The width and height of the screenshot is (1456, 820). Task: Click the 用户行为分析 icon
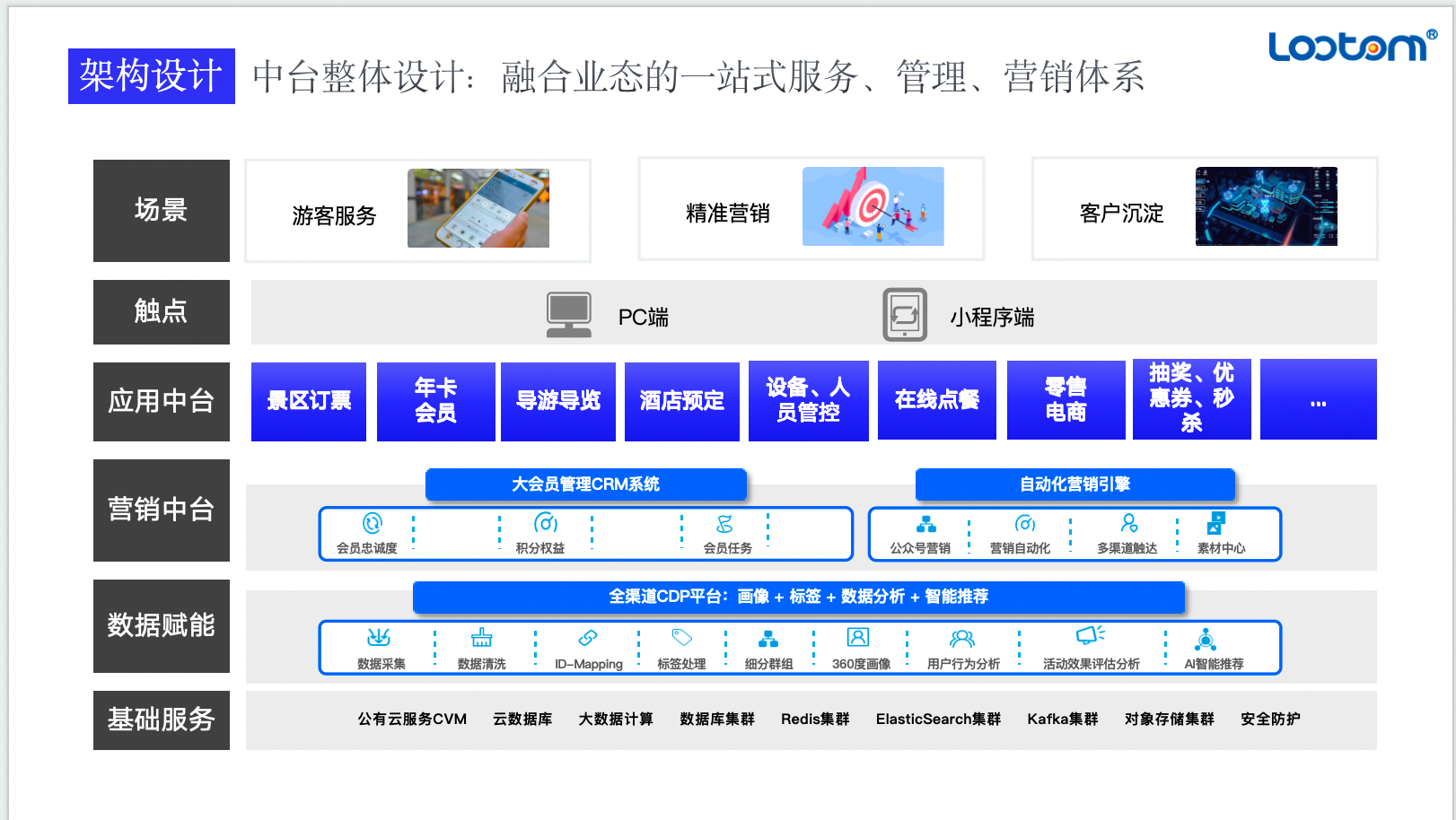(x=962, y=639)
